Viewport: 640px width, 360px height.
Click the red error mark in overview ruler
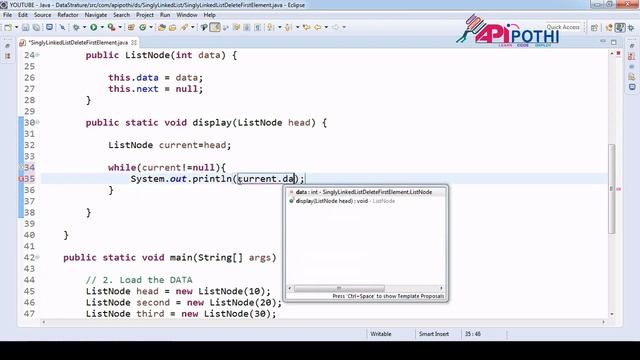pos(619,189)
